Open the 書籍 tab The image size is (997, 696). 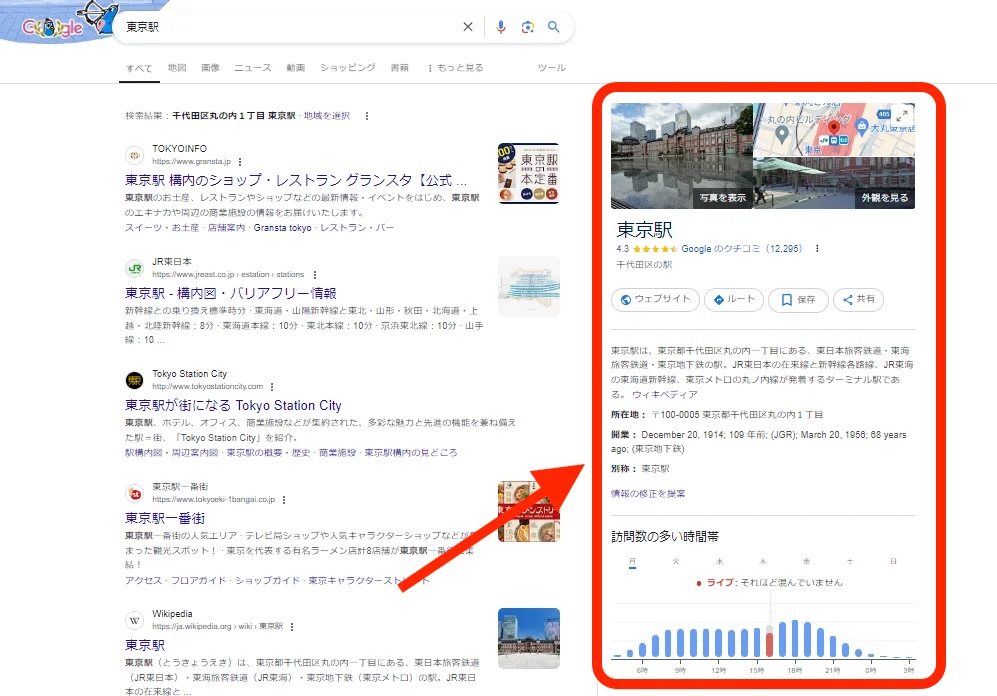[x=399, y=67]
